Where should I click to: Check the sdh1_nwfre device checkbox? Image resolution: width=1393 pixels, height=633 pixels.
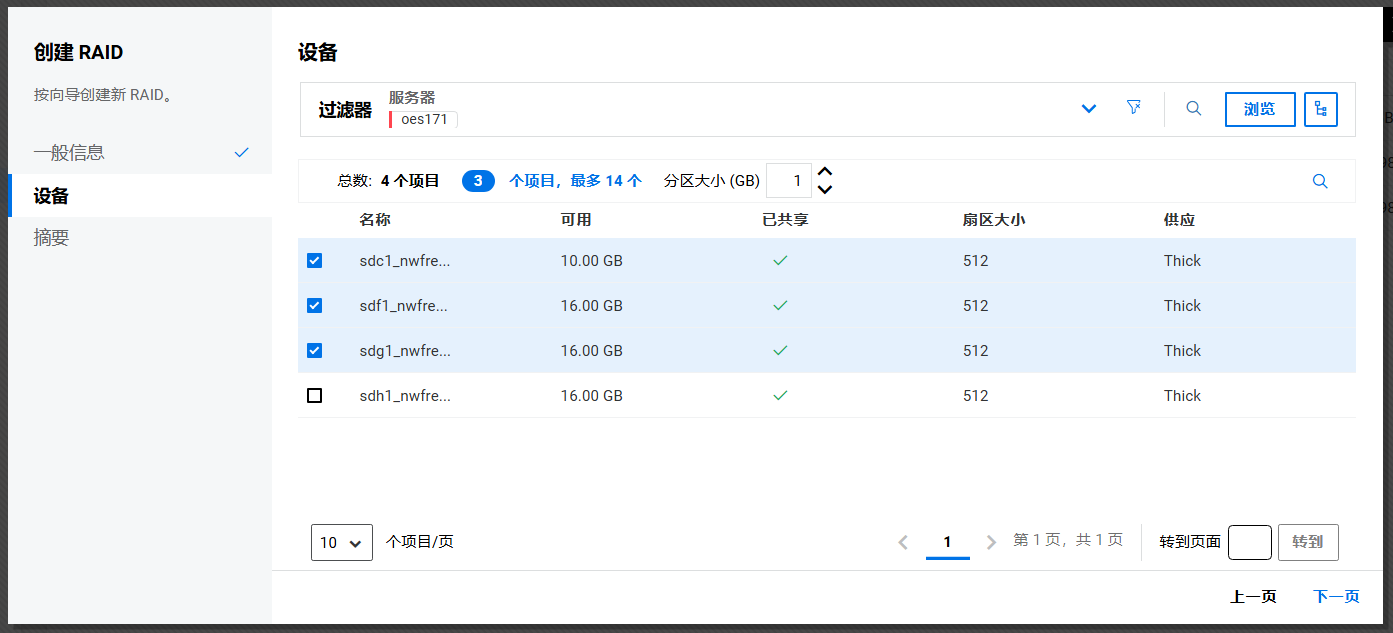314,396
